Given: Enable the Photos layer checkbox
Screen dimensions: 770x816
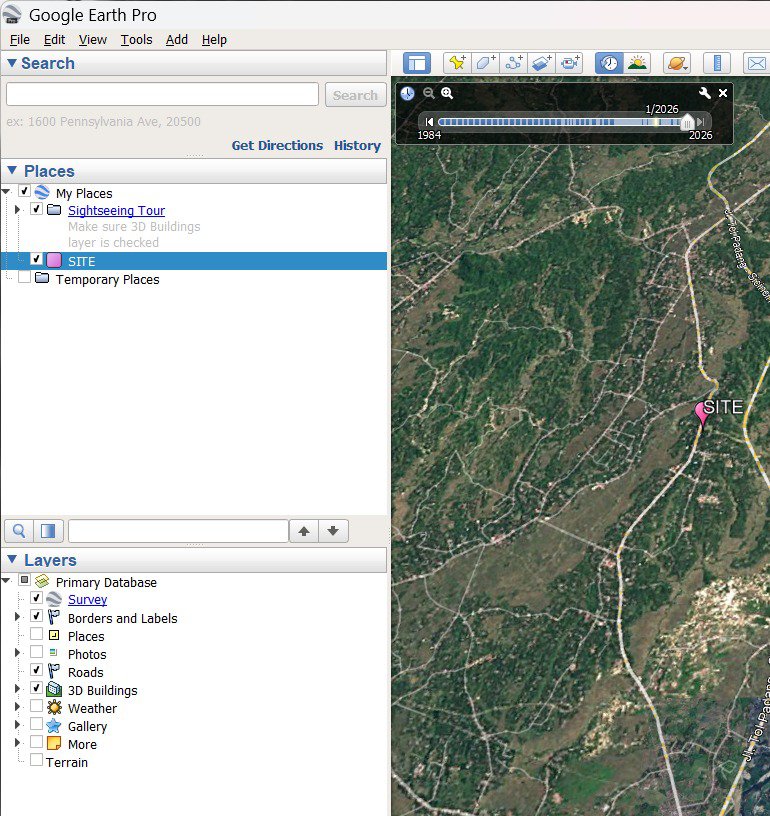Looking at the screenshot, I should click(x=36, y=652).
